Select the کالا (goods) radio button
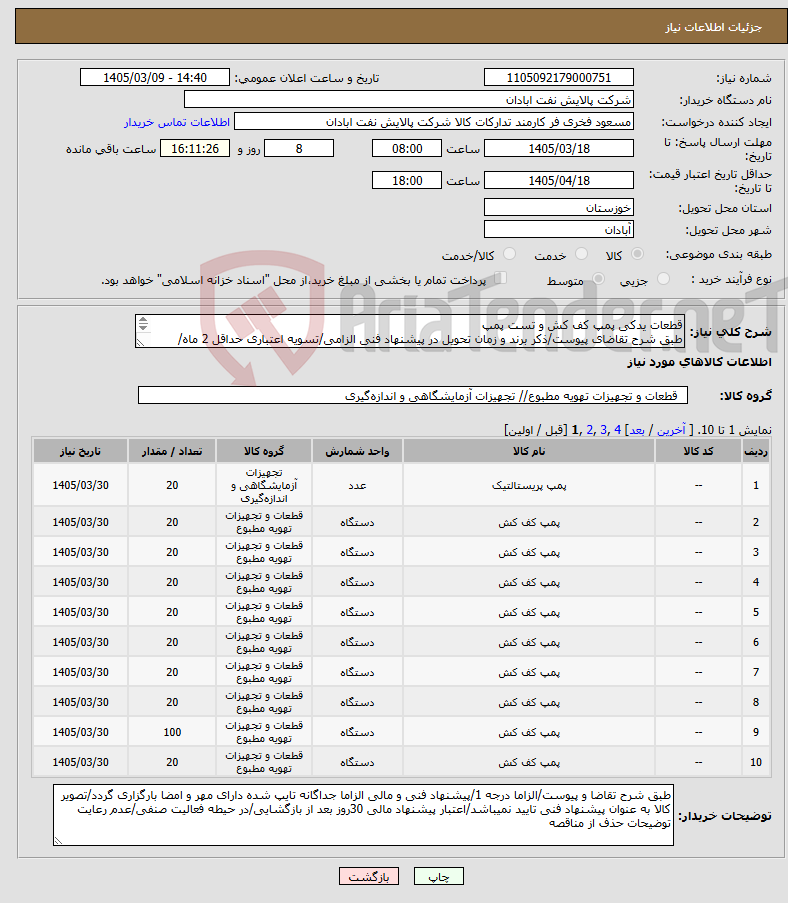 [637, 254]
